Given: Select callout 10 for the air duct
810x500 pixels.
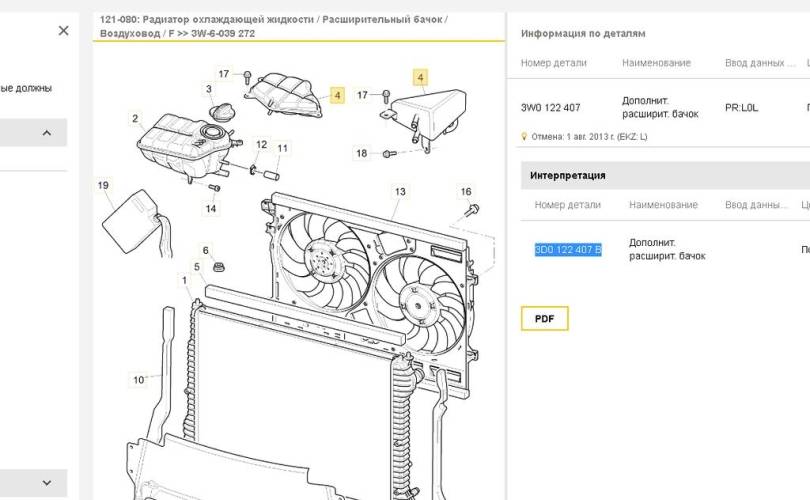Looking at the screenshot, I should [x=138, y=380].
